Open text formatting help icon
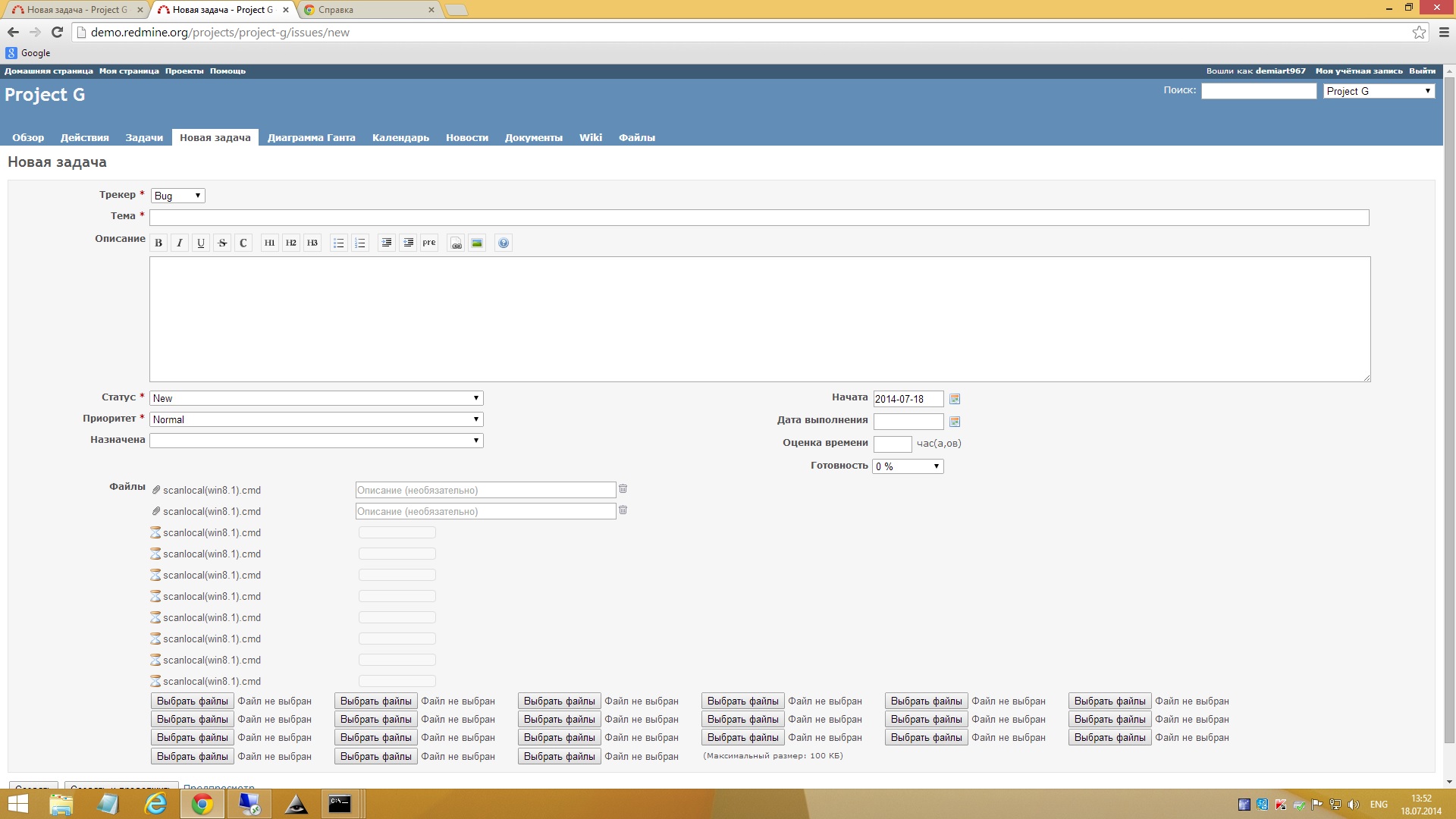Screen dimensions: 1456x819 point(504,243)
